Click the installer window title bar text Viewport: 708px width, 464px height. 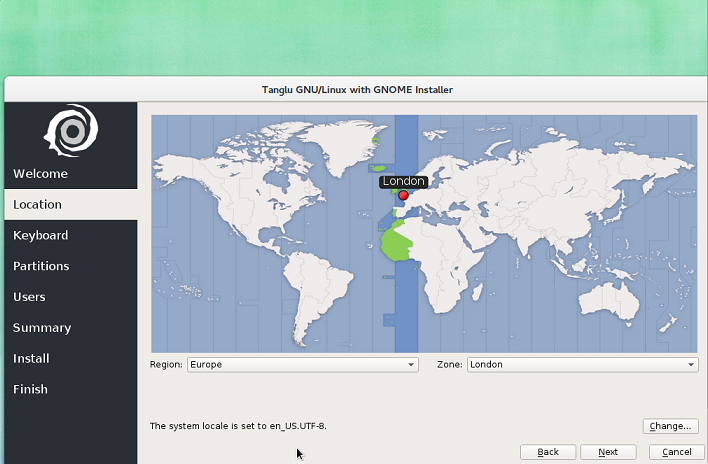click(x=357, y=90)
